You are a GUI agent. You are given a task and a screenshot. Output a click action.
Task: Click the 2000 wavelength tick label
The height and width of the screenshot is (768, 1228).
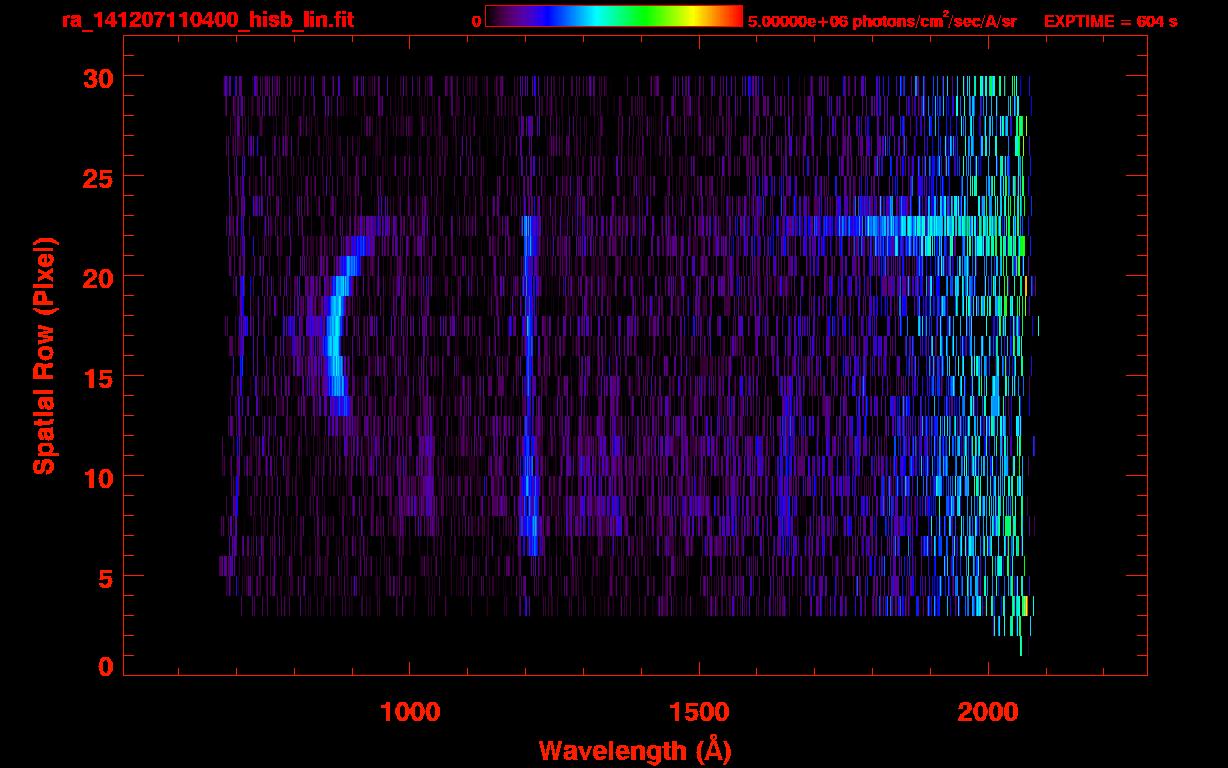pos(987,712)
